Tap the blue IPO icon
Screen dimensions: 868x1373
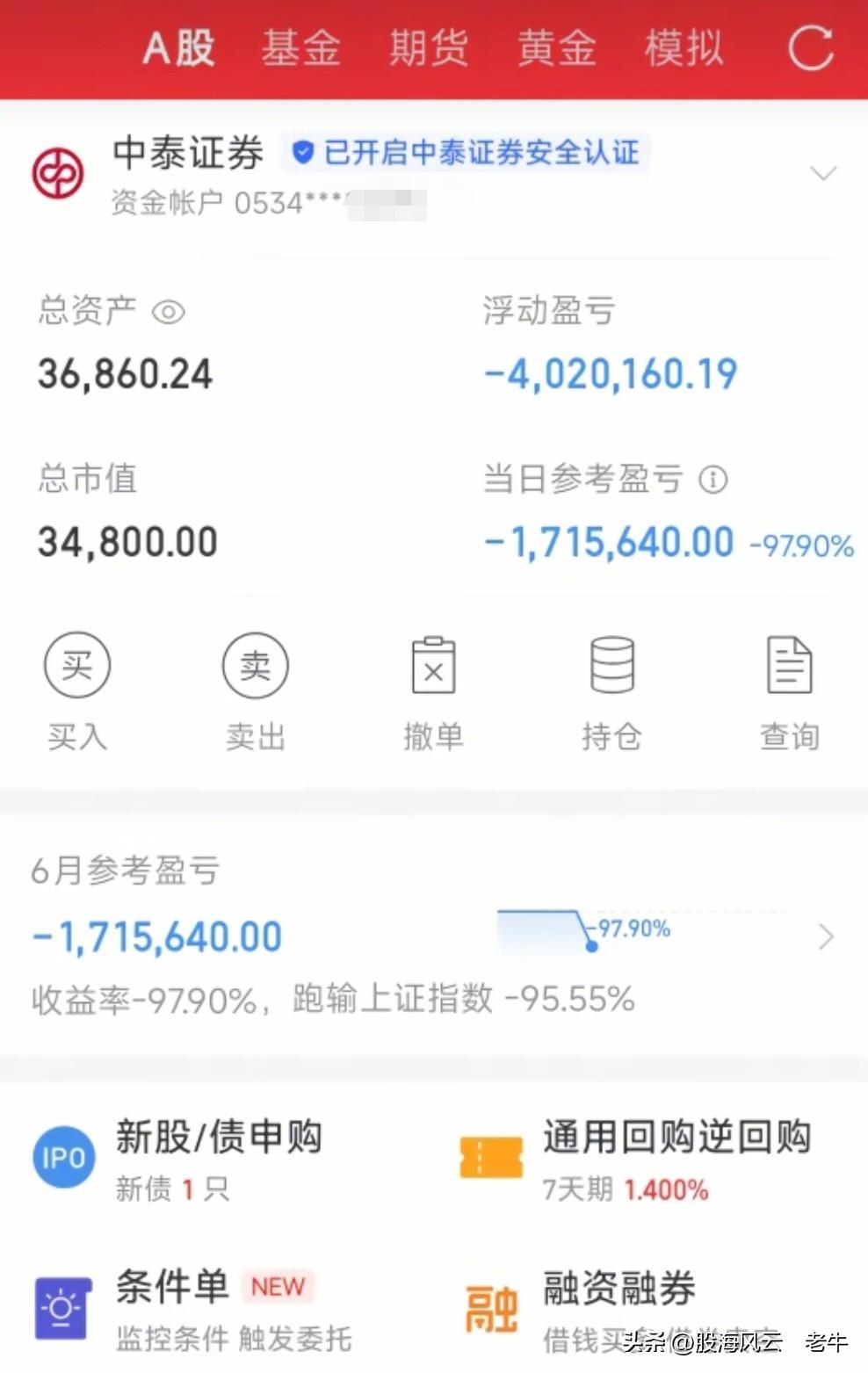tap(63, 1157)
